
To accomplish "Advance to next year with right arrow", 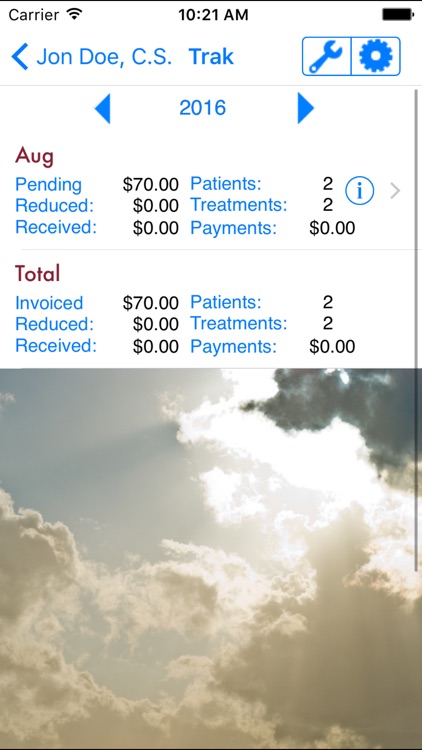I will [x=306, y=108].
